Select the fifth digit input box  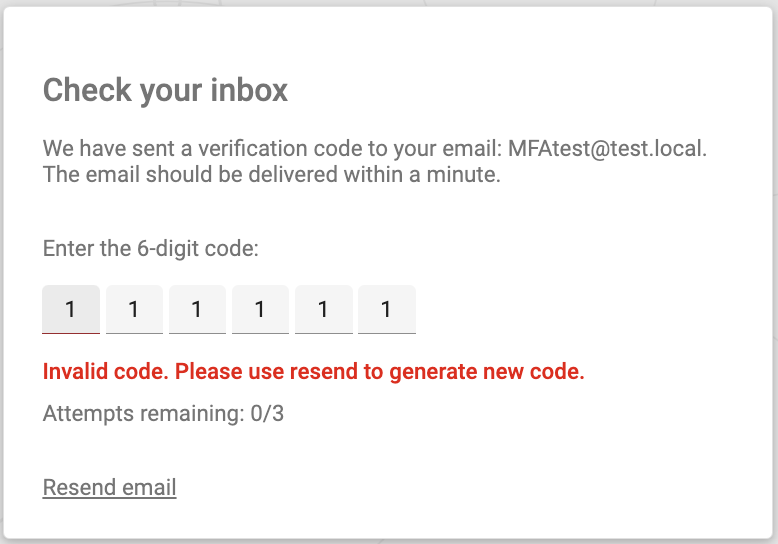click(323, 309)
